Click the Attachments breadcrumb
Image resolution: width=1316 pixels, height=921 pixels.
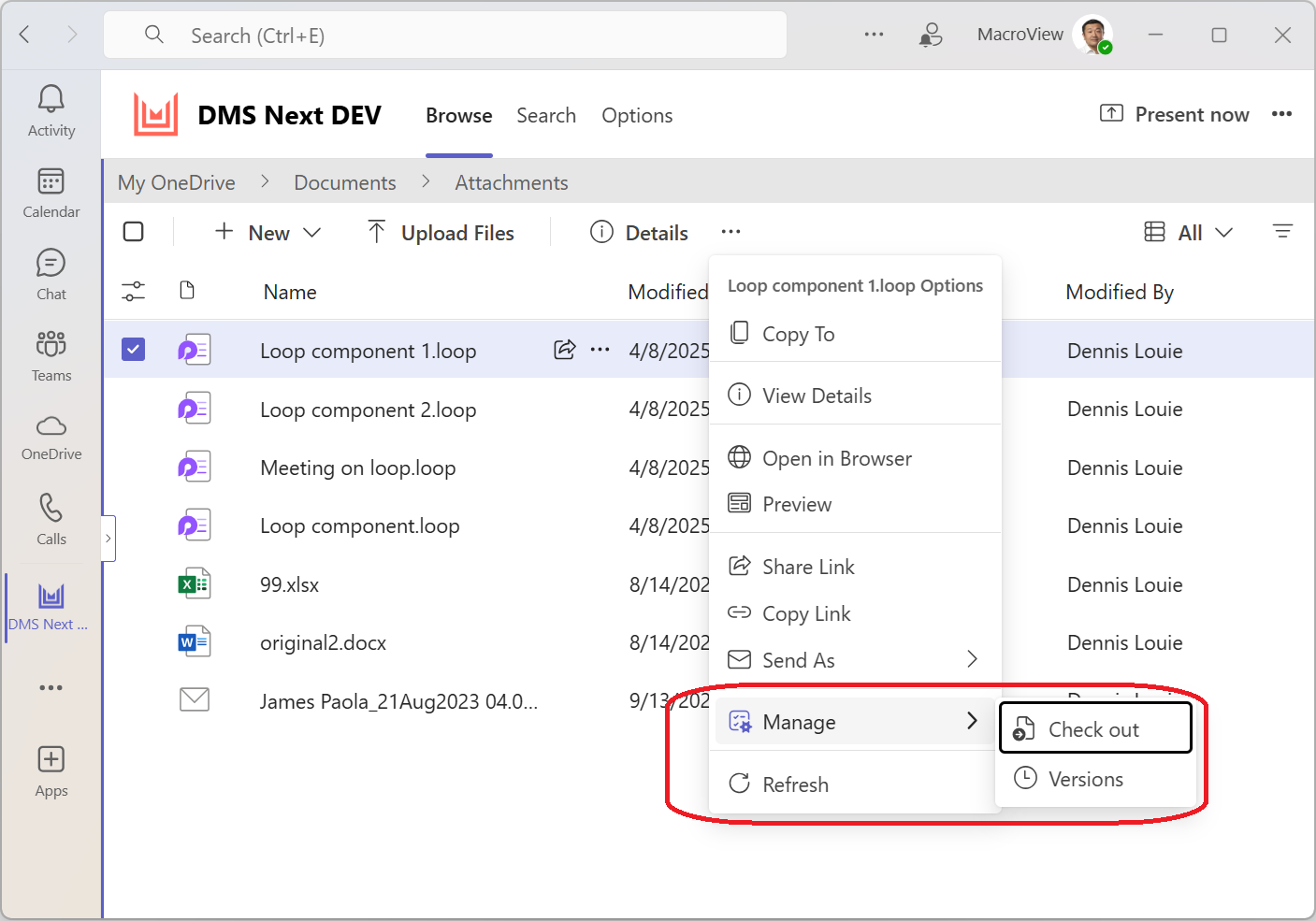click(512, 182)
